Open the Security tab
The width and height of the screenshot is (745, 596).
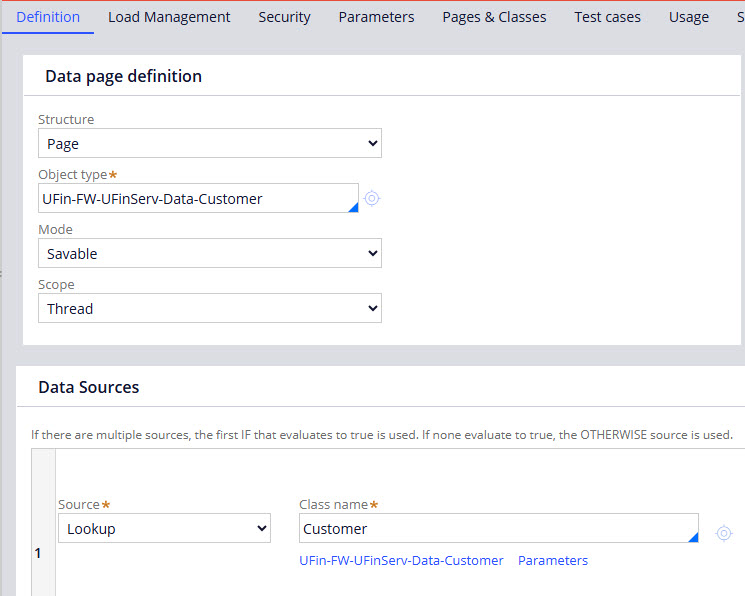(x=284, y=17)
